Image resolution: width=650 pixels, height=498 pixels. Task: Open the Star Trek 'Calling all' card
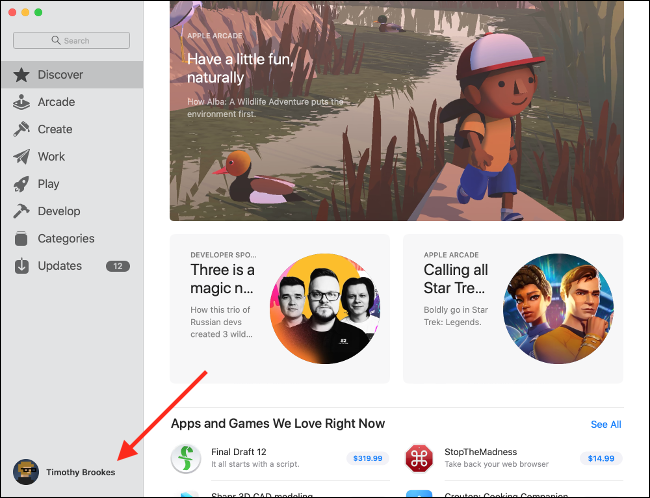point(512,308)
